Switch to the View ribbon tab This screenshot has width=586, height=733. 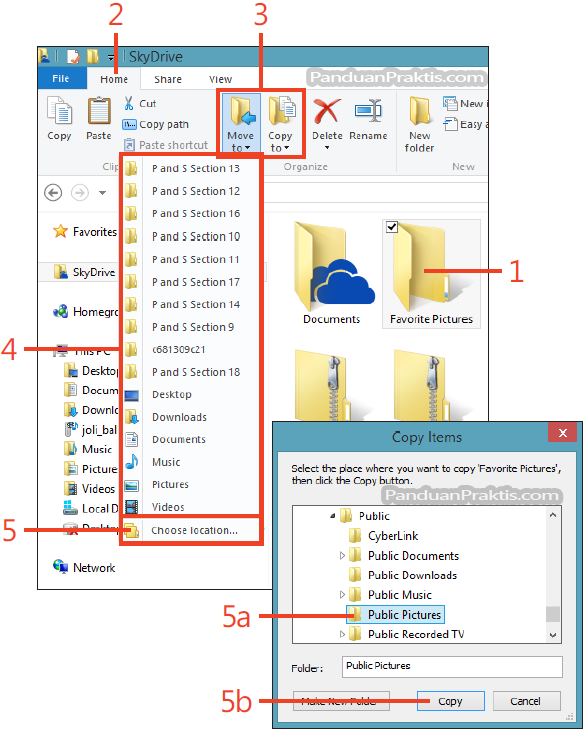pyautogui.click(x=220, y=79)
